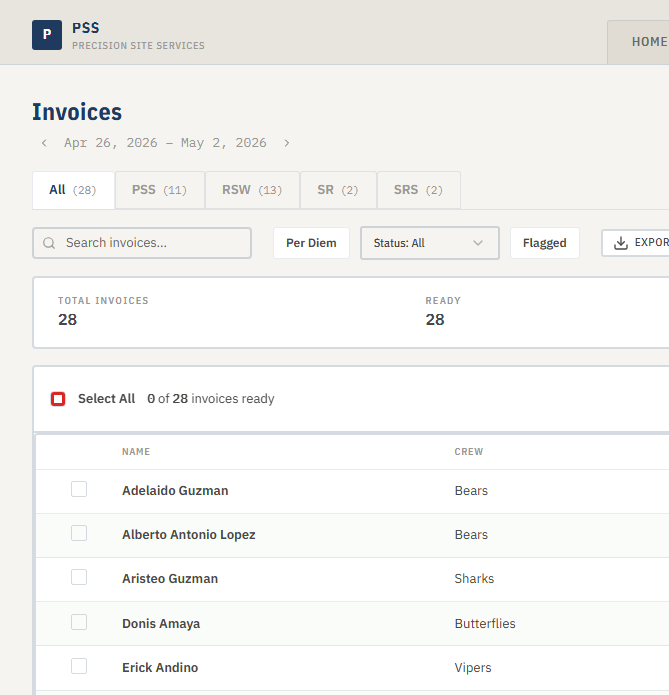Click in the Search invoices field

(x=142, y=243)
